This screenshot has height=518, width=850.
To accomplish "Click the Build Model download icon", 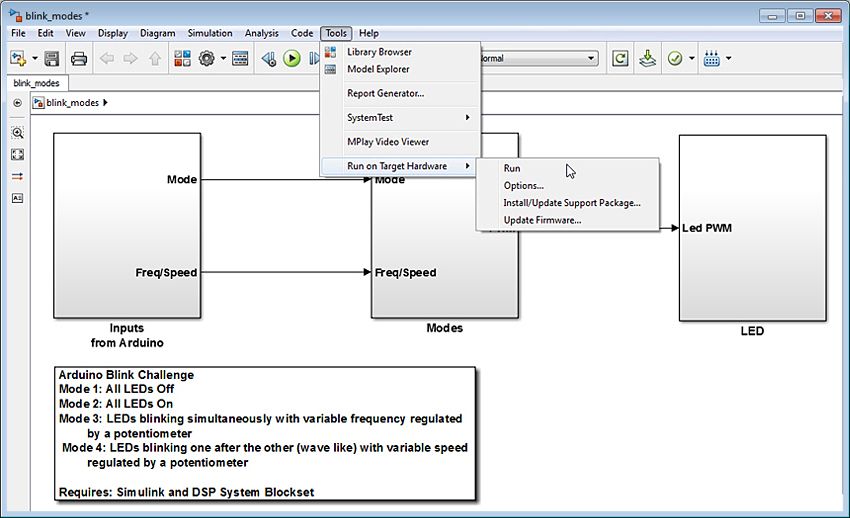I will (648, 59).
